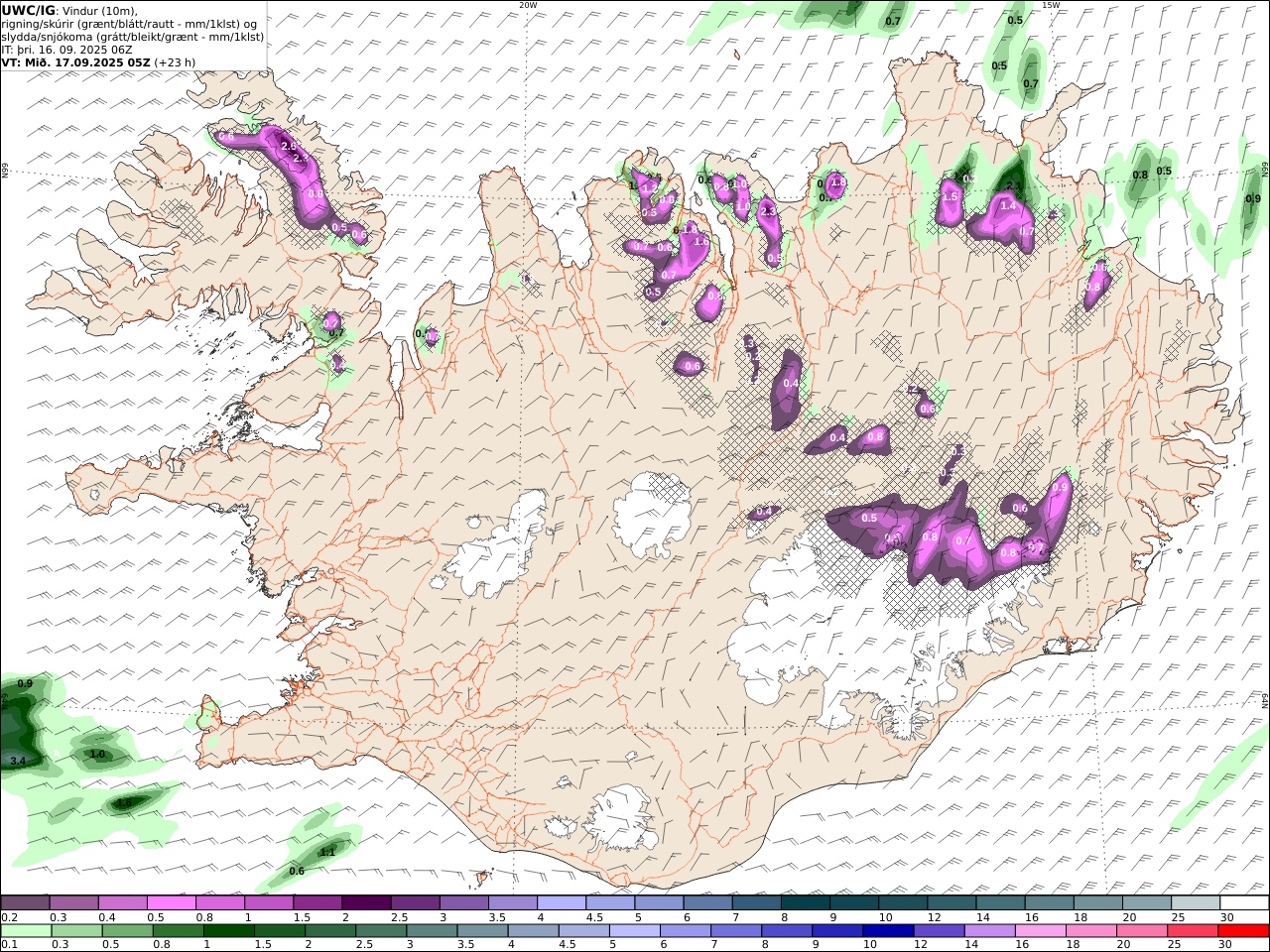Select the palest green rain swatch at 0.1
Image resolution: width=1270 pixels, height=952 pixels.
coord(26,930)
